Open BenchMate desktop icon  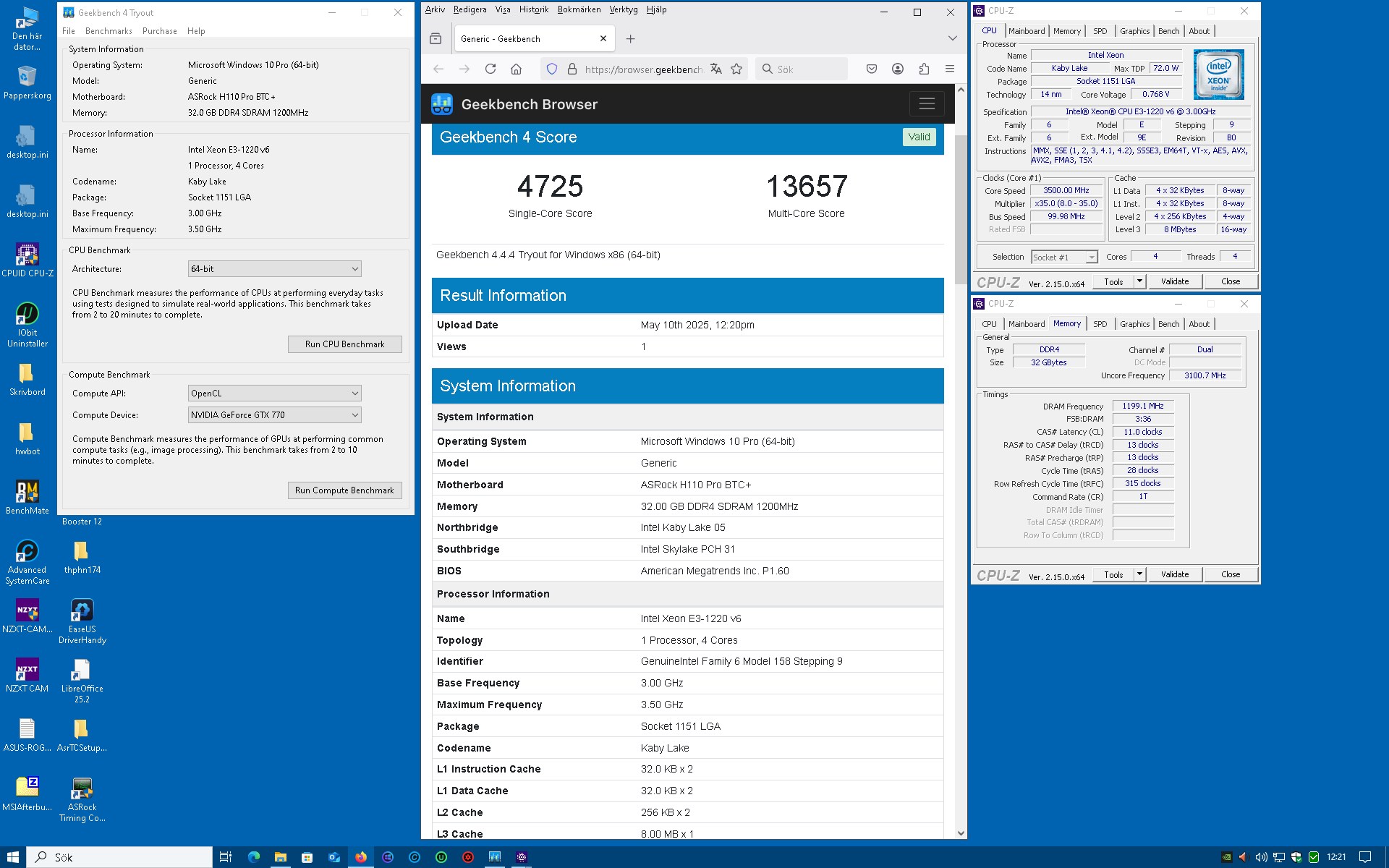click(x=27, y=498)
